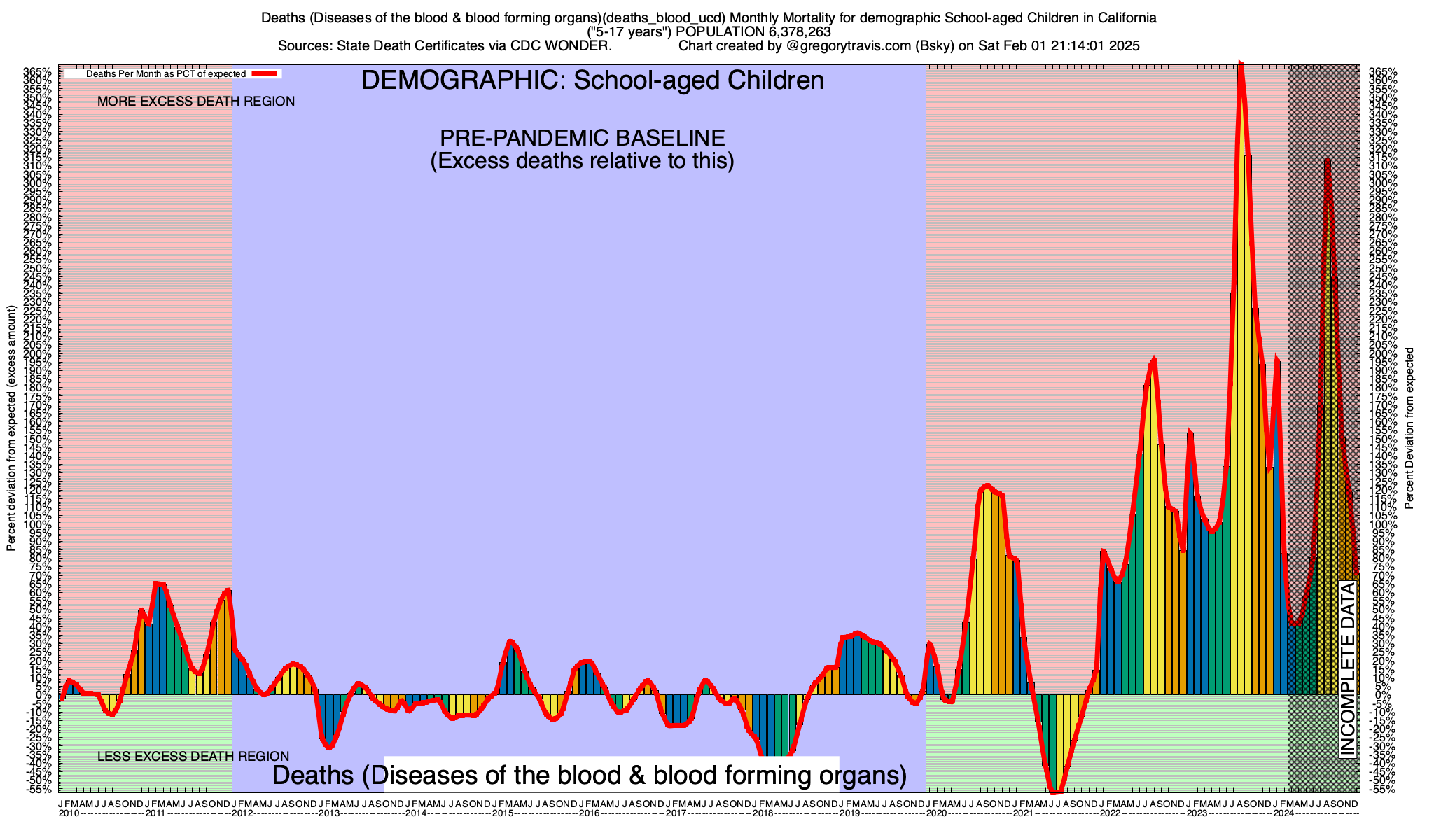
Task: Click the 'MORE EXCESS DEATH REGION' label
Action: coord(196,101)
